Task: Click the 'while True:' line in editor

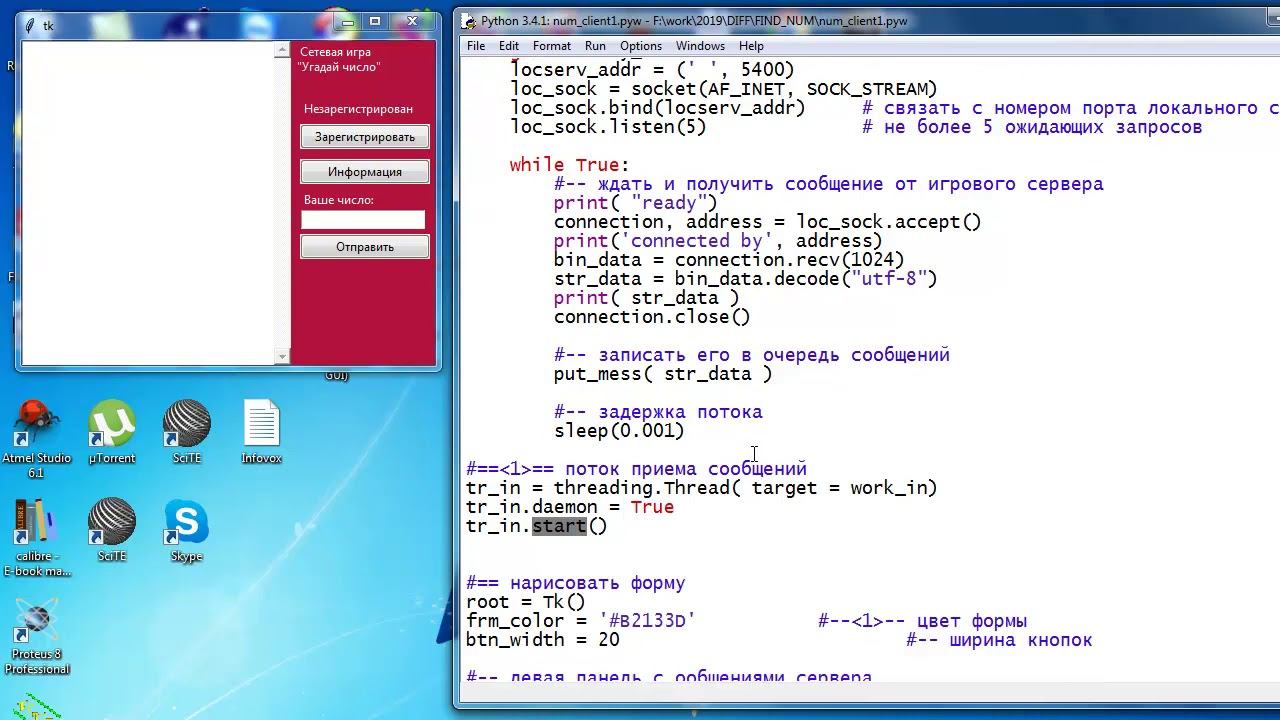Action: pos(569,165)
